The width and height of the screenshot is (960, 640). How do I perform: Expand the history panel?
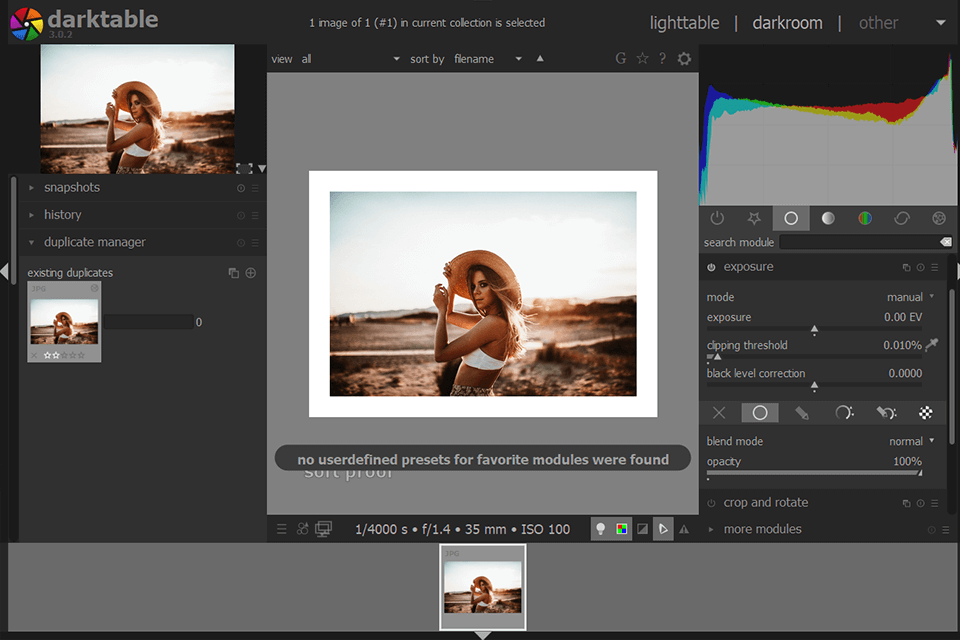tap(62, 214)
